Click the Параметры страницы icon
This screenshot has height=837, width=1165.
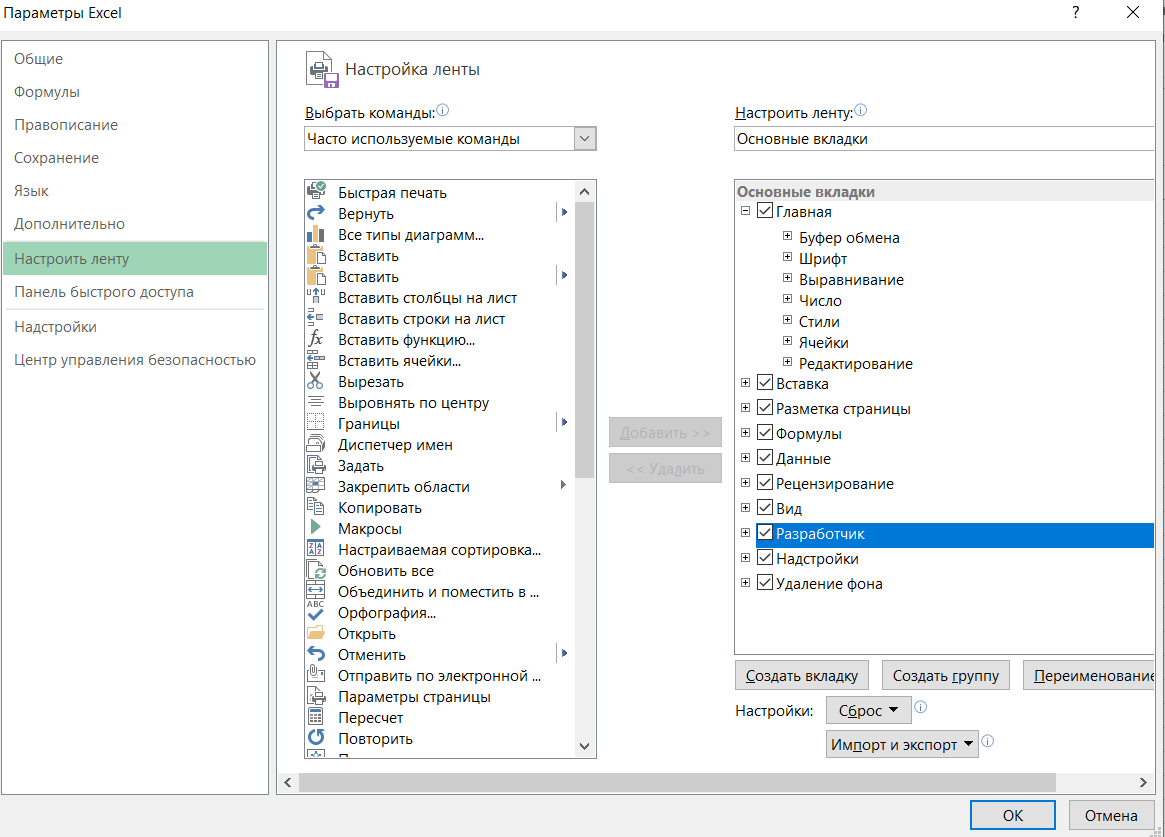pyautogui.click(x=317, y=697)
